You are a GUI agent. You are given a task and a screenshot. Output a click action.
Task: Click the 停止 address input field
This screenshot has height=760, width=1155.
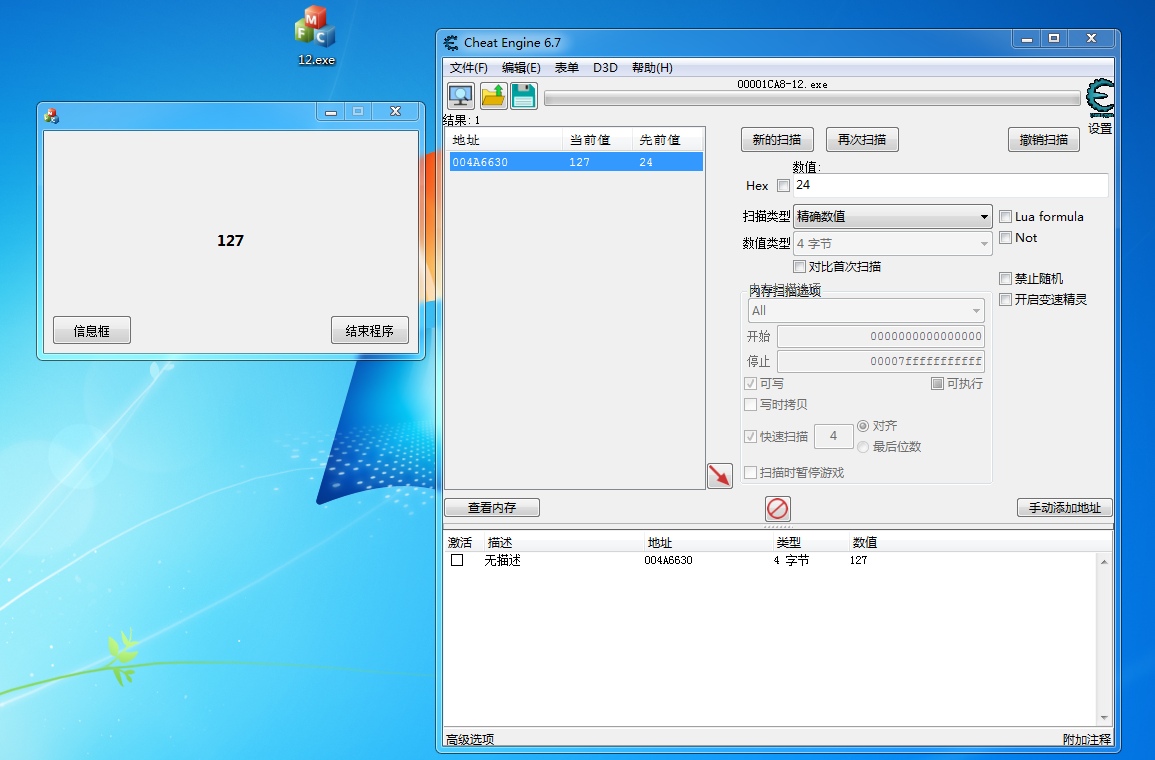(x=881, y=361)
